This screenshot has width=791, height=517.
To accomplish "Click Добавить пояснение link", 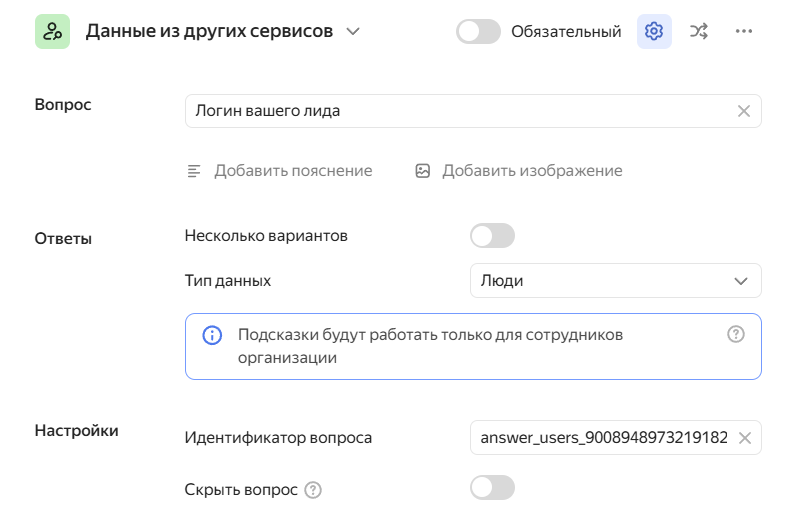I will [x=292, y=171].
